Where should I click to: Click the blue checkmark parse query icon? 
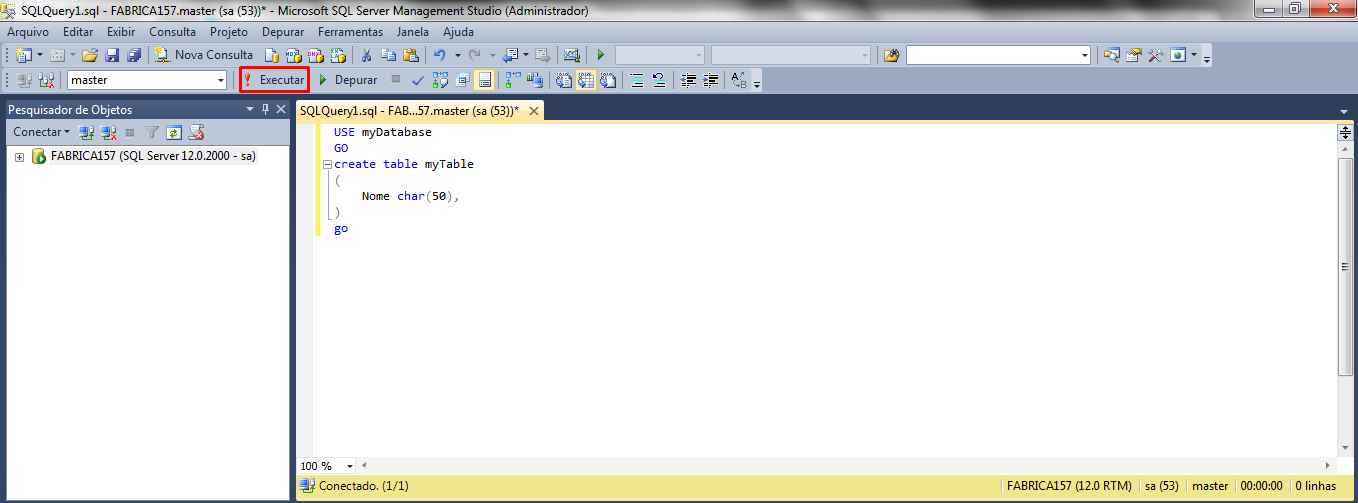point(418,80)
